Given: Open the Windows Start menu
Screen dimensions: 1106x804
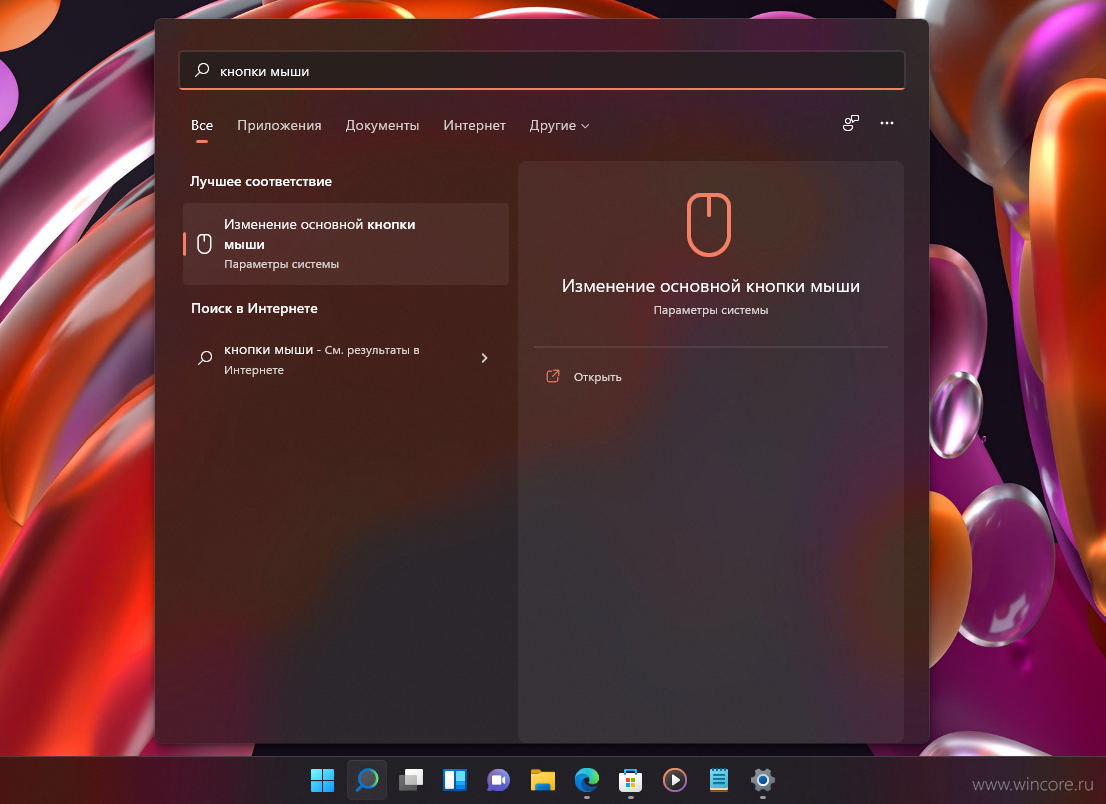Looking at the screenshot, I should (322, 780).
